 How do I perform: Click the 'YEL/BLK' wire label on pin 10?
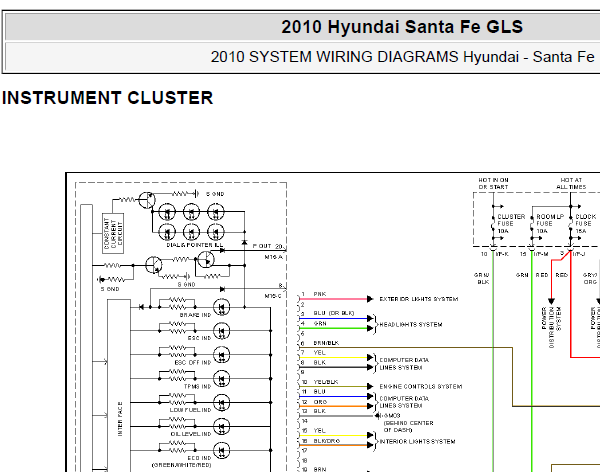coord(326,382)
